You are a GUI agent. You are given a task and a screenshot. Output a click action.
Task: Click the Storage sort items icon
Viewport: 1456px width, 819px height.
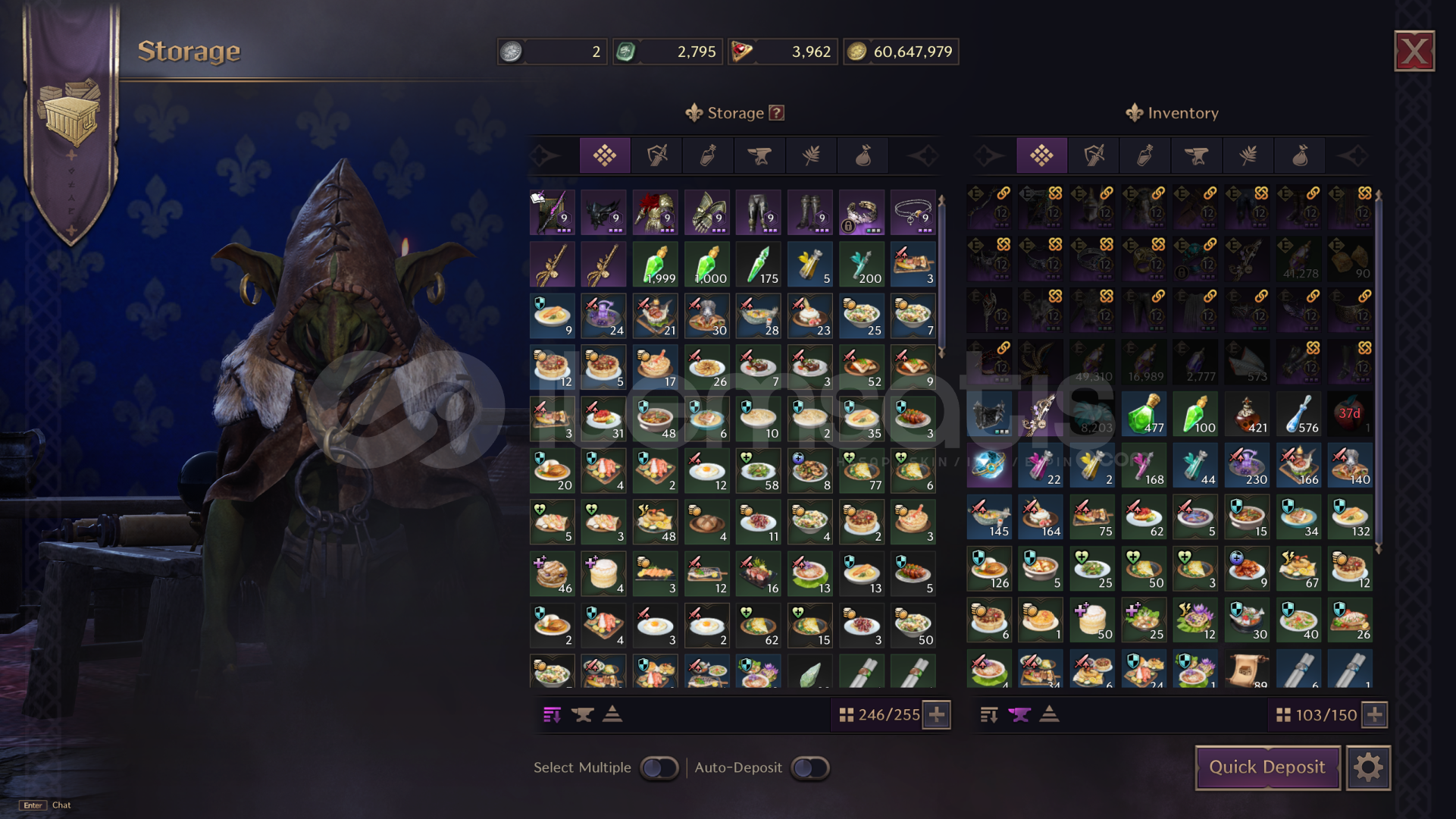pos(552,714)
